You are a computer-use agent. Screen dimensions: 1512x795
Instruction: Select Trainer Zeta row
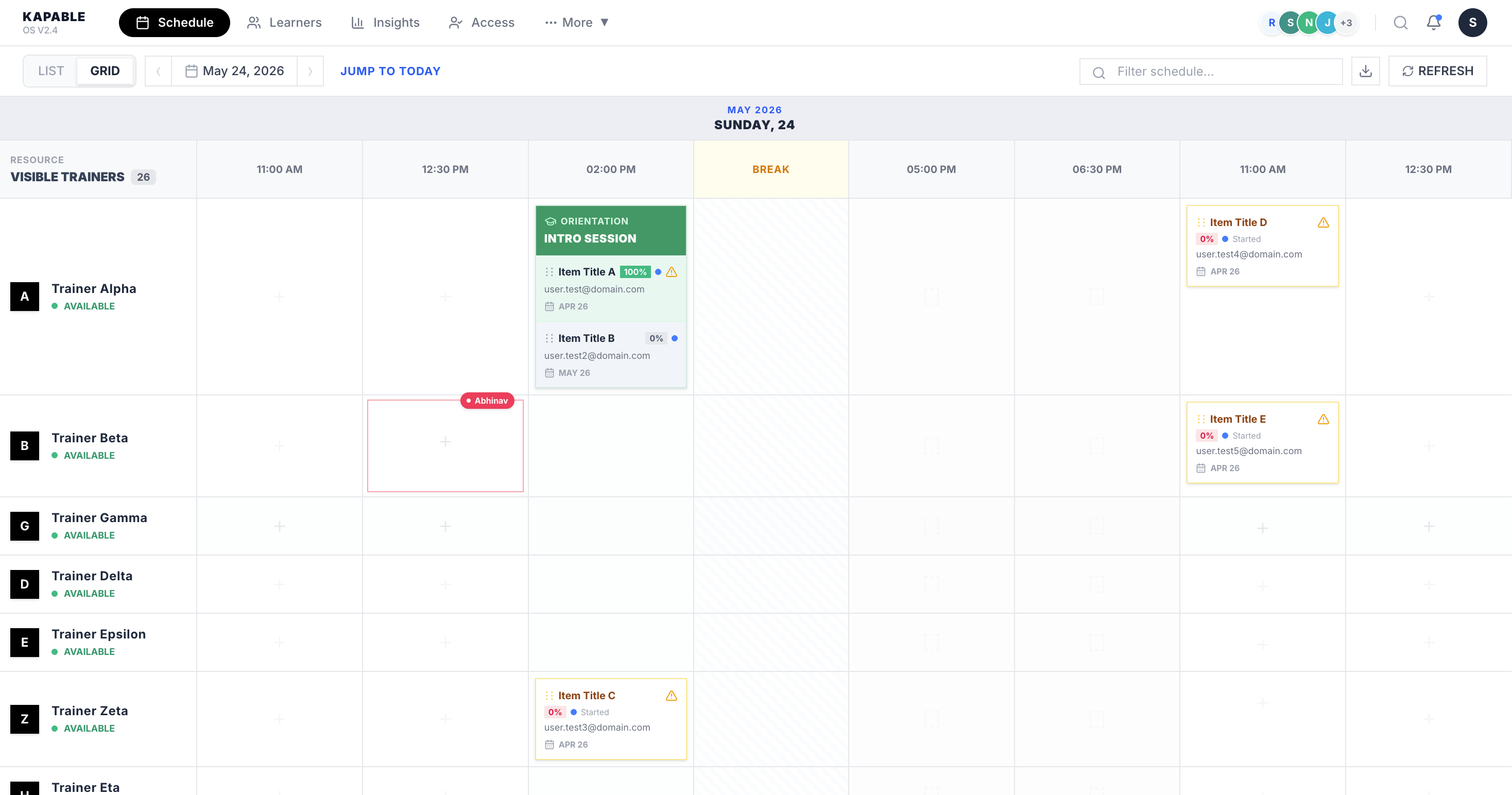click(98, 719)
